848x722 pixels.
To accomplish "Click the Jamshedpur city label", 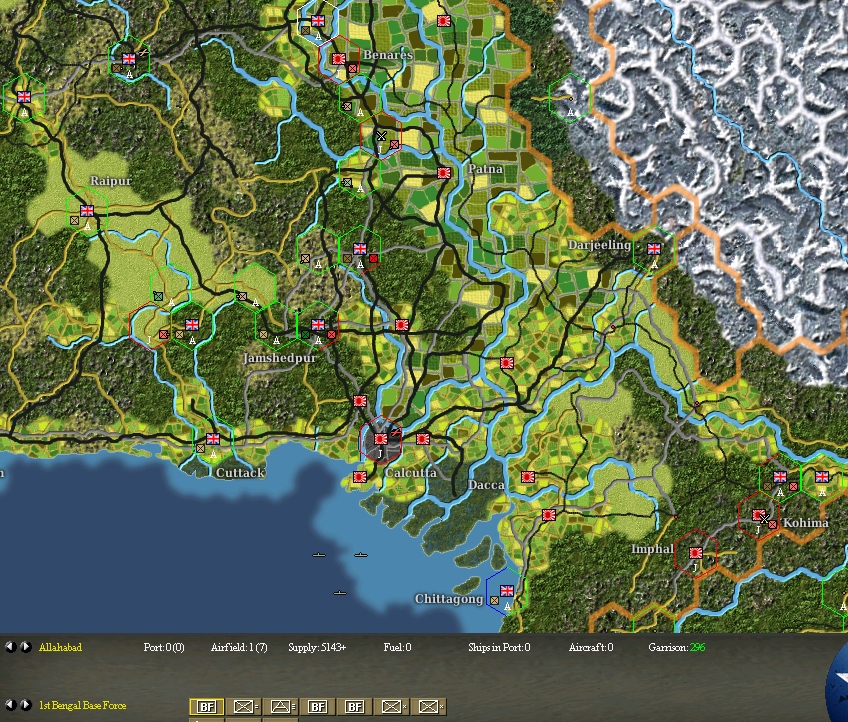I will pyautogui.click(x=280, y=358).
